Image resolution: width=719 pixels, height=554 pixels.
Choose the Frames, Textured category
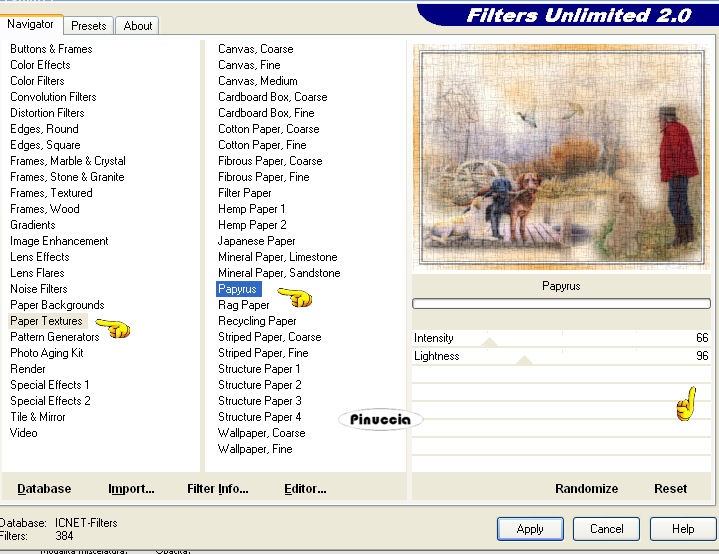pos(51,193)
